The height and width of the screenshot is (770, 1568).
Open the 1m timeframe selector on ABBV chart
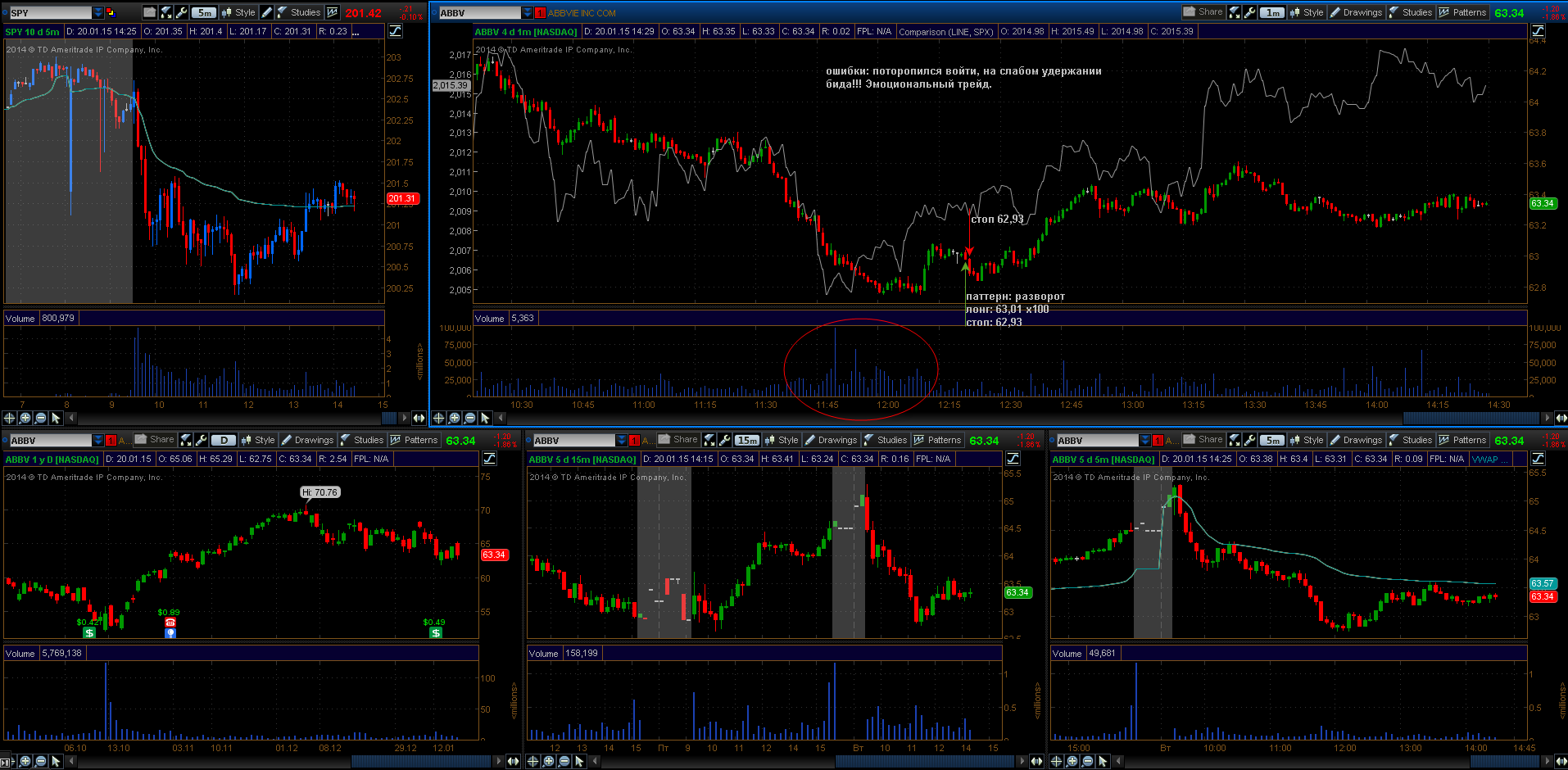point(1272,12)
